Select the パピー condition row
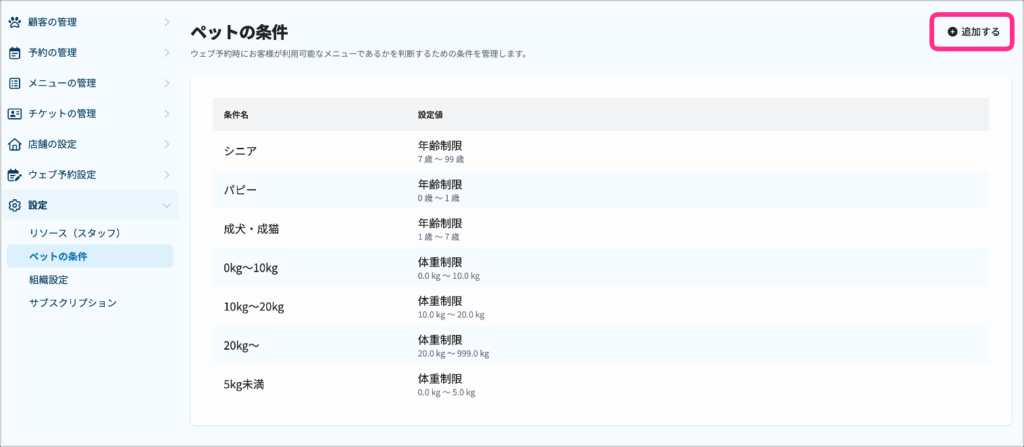Screen dimensions: 1024x447 (601, 190)
